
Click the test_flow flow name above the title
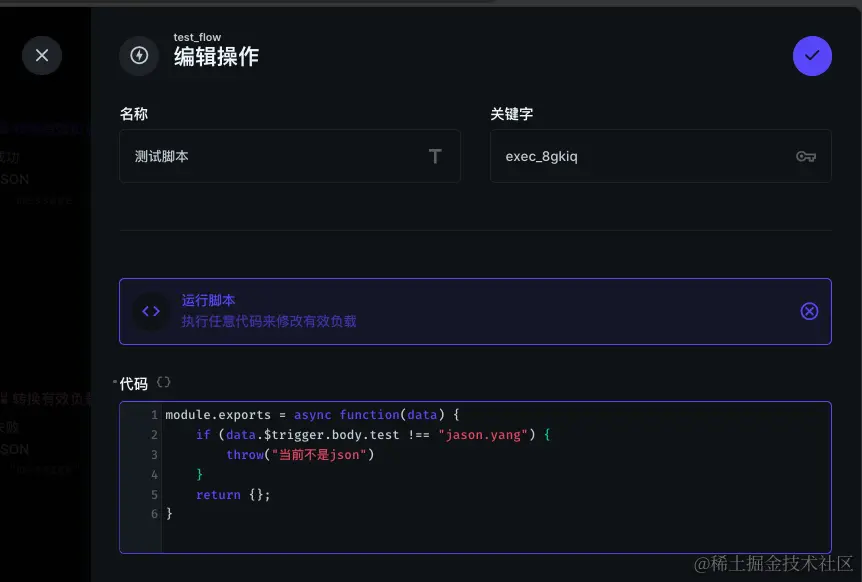[197, 37]
